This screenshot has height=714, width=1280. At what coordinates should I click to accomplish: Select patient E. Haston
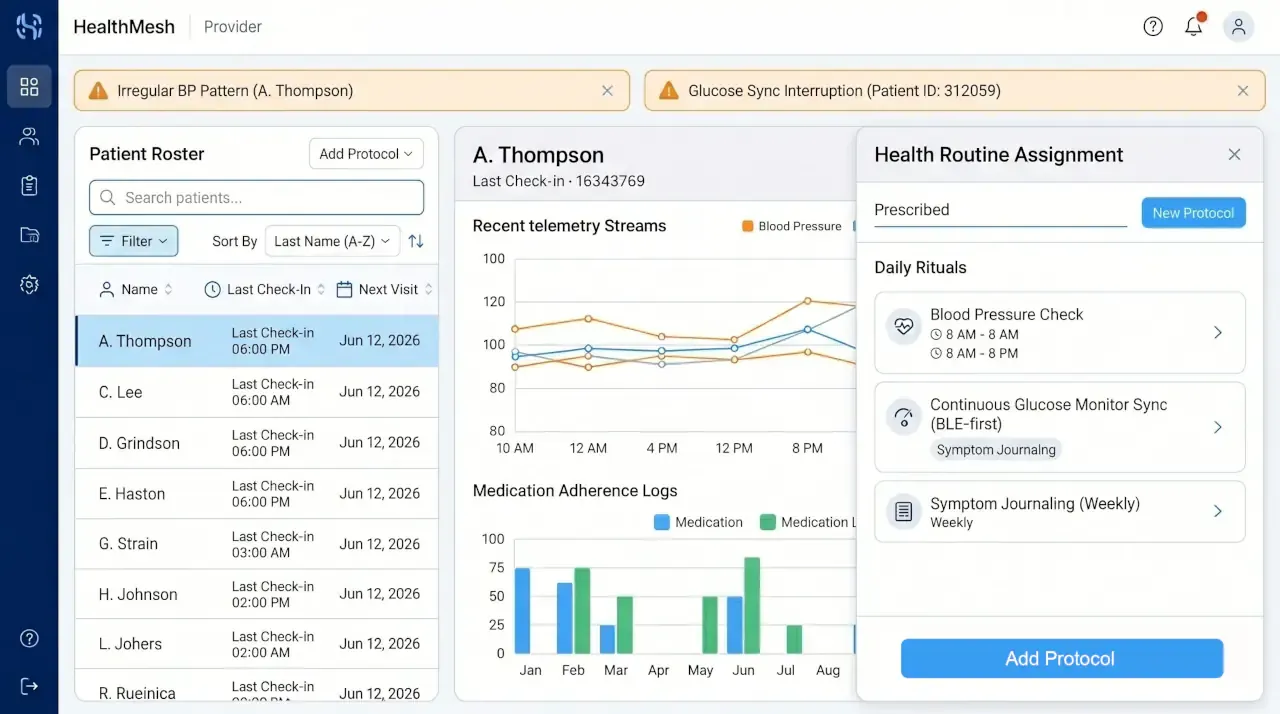256,494
